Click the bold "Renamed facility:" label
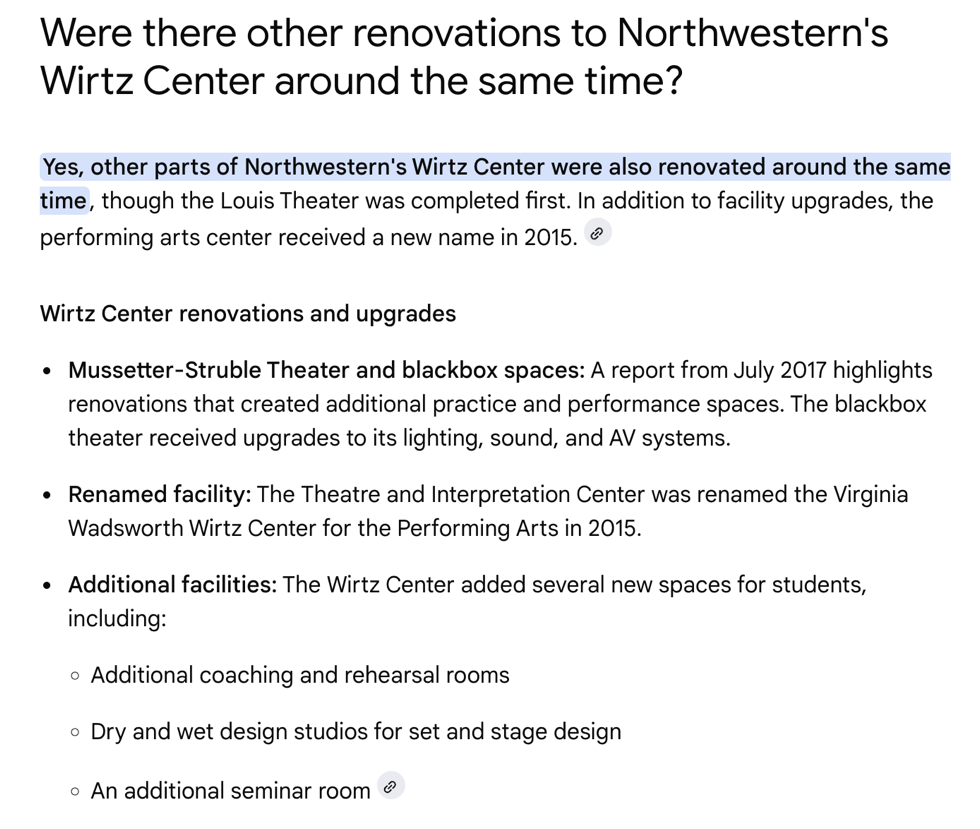This screenshot has width=980, height=829. click(x=161, y=494)
